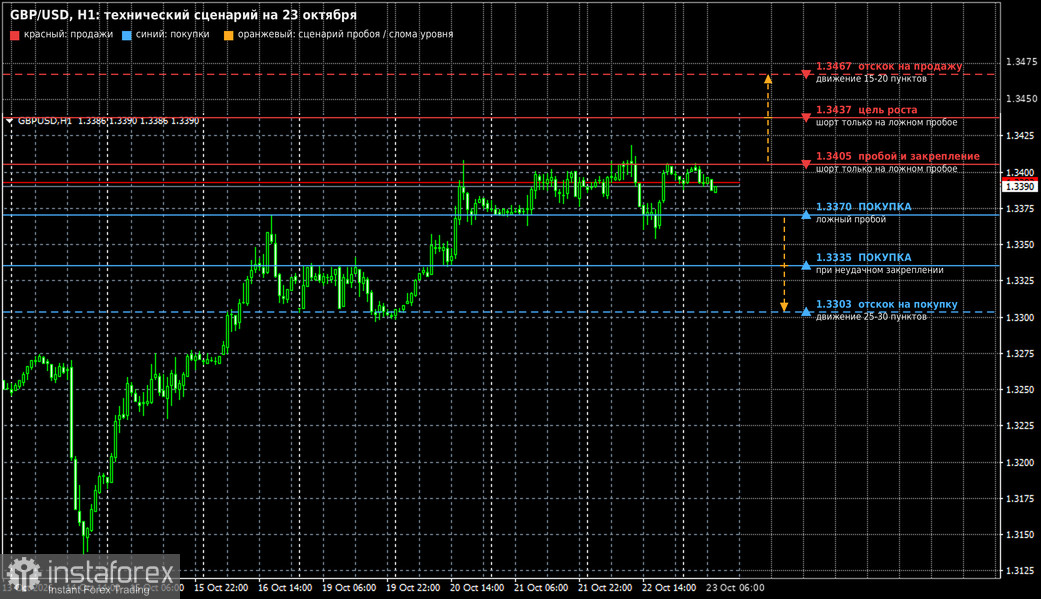The image size is (1041, 599).
Task: Click the '19 Oct 06:00' time axis label
Action: pyautogui.click(x=349, y=588)
